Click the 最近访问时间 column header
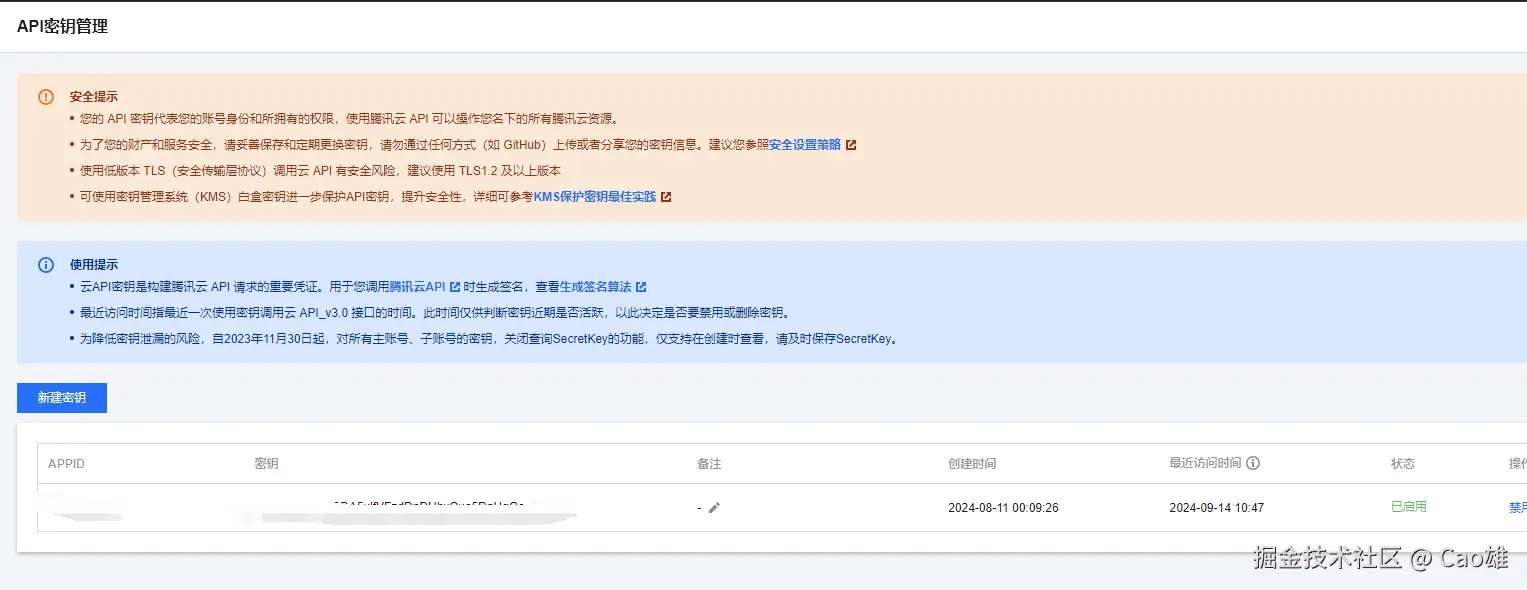Viewport: 1527px width, 590px height. pyautogui.click(x=1205, y=463)
